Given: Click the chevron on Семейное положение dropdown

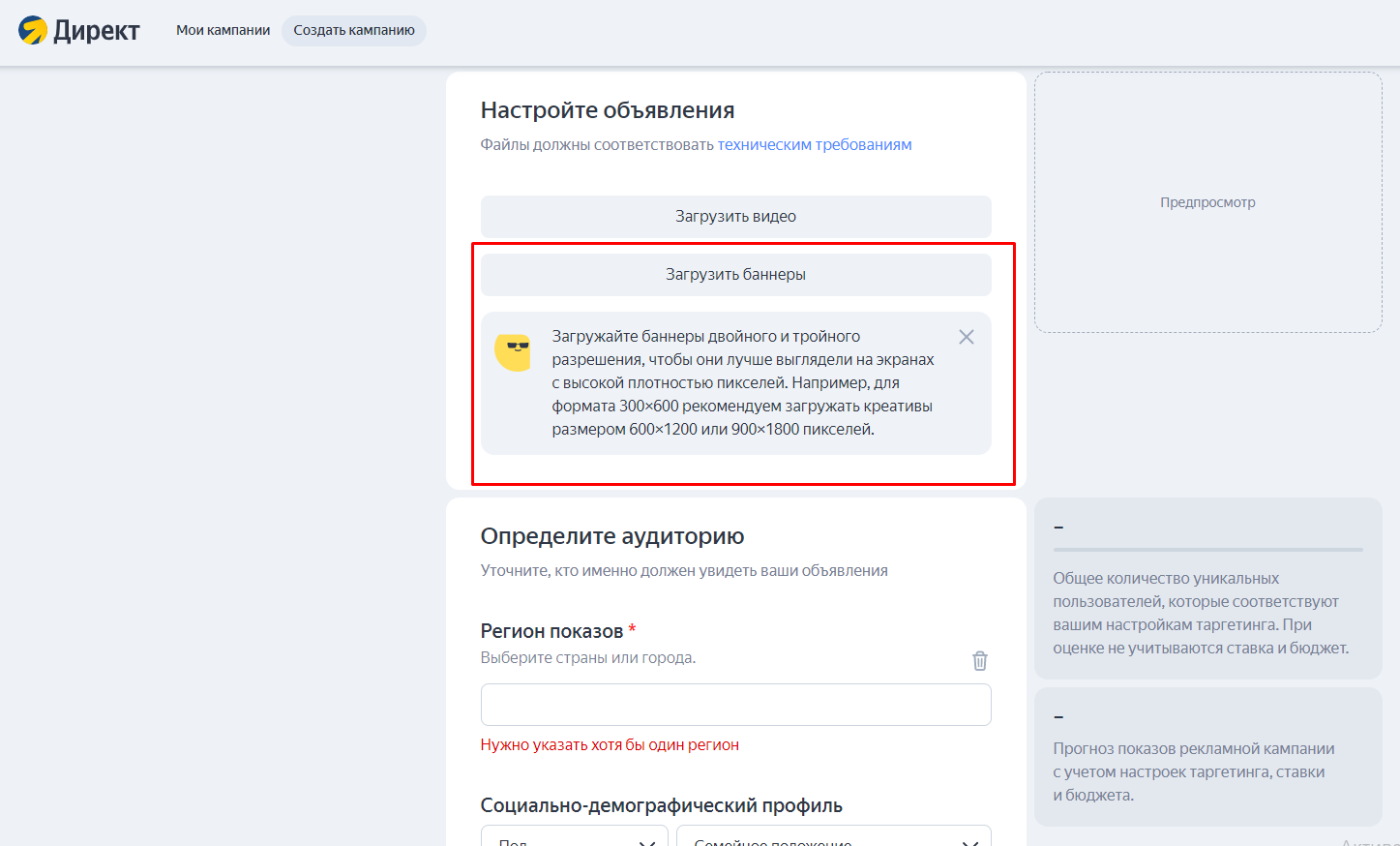Looking at the screenshot, I should pos(968,842).
